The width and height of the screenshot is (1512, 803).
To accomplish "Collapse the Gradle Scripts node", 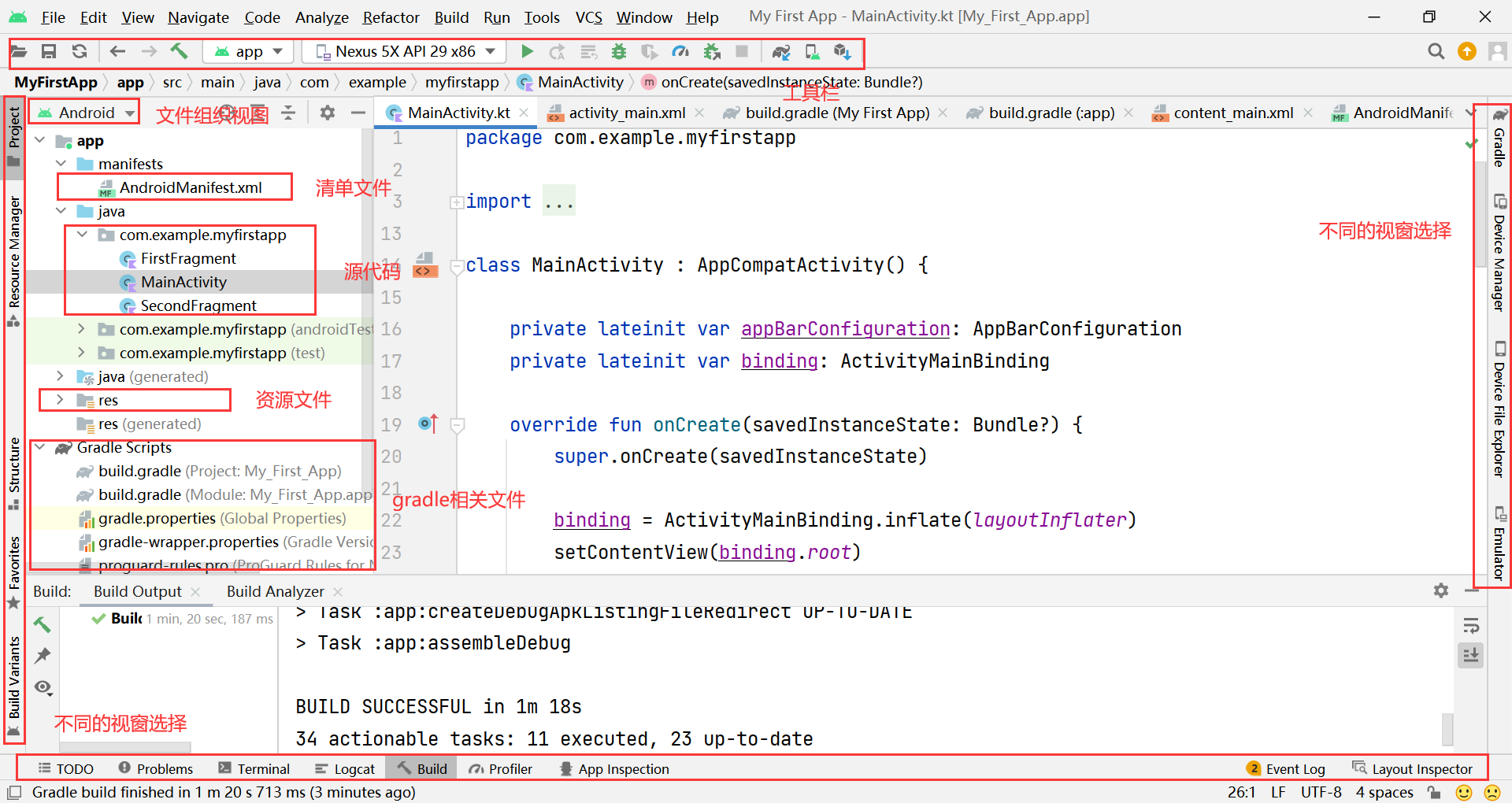I will (40, 447).
